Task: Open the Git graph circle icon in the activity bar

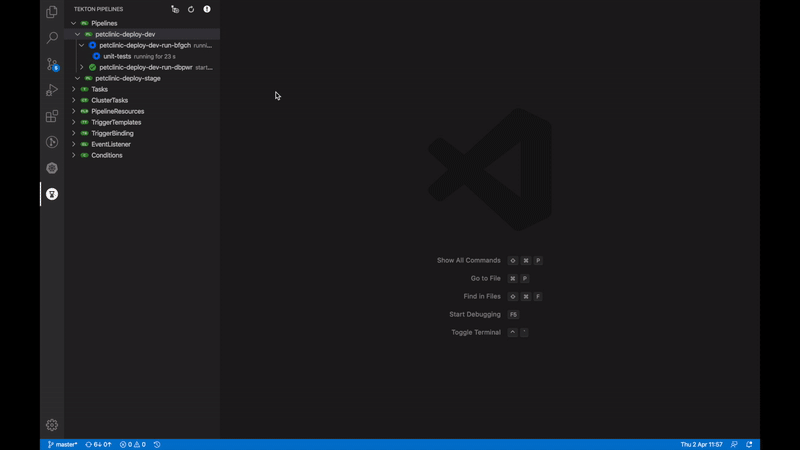Action: (52, 142)
